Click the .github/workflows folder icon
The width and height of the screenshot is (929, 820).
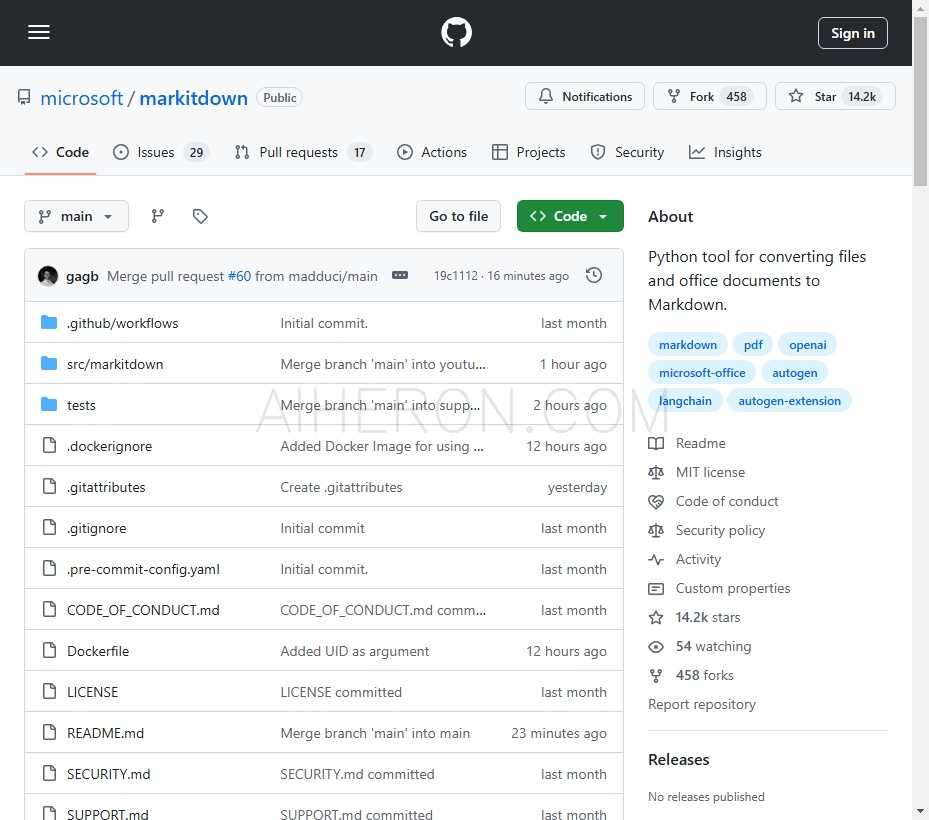tap(49, 322)
